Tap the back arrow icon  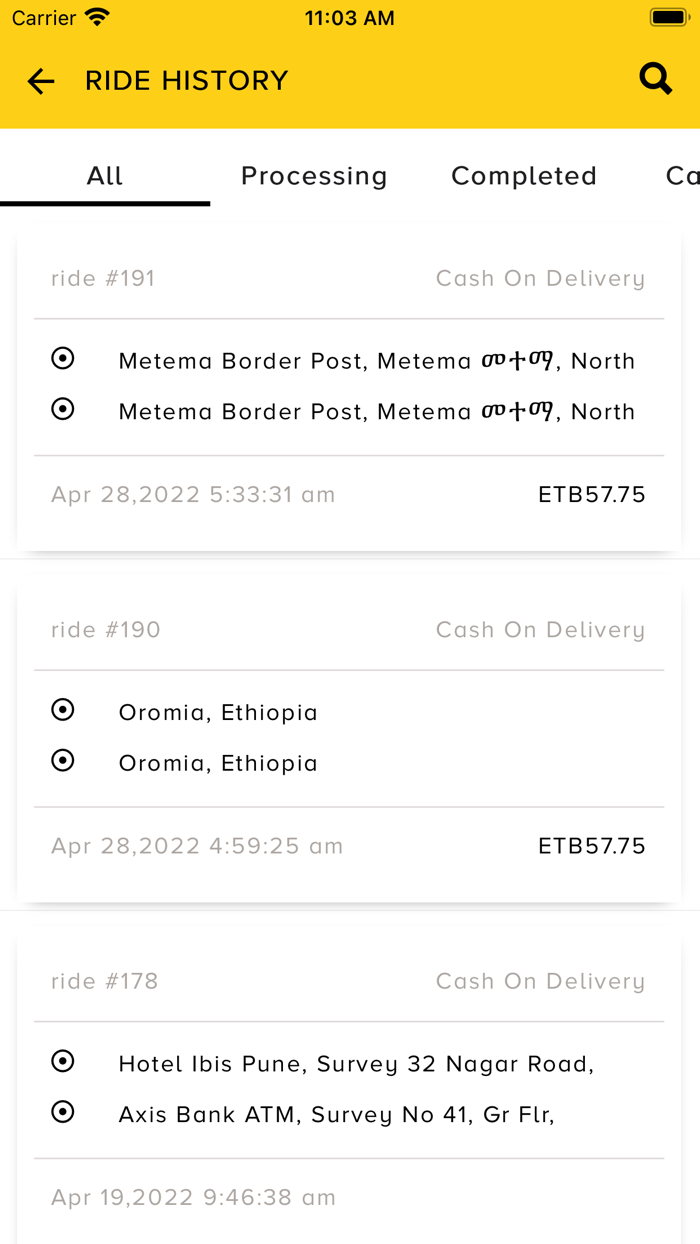pos(41,81)
